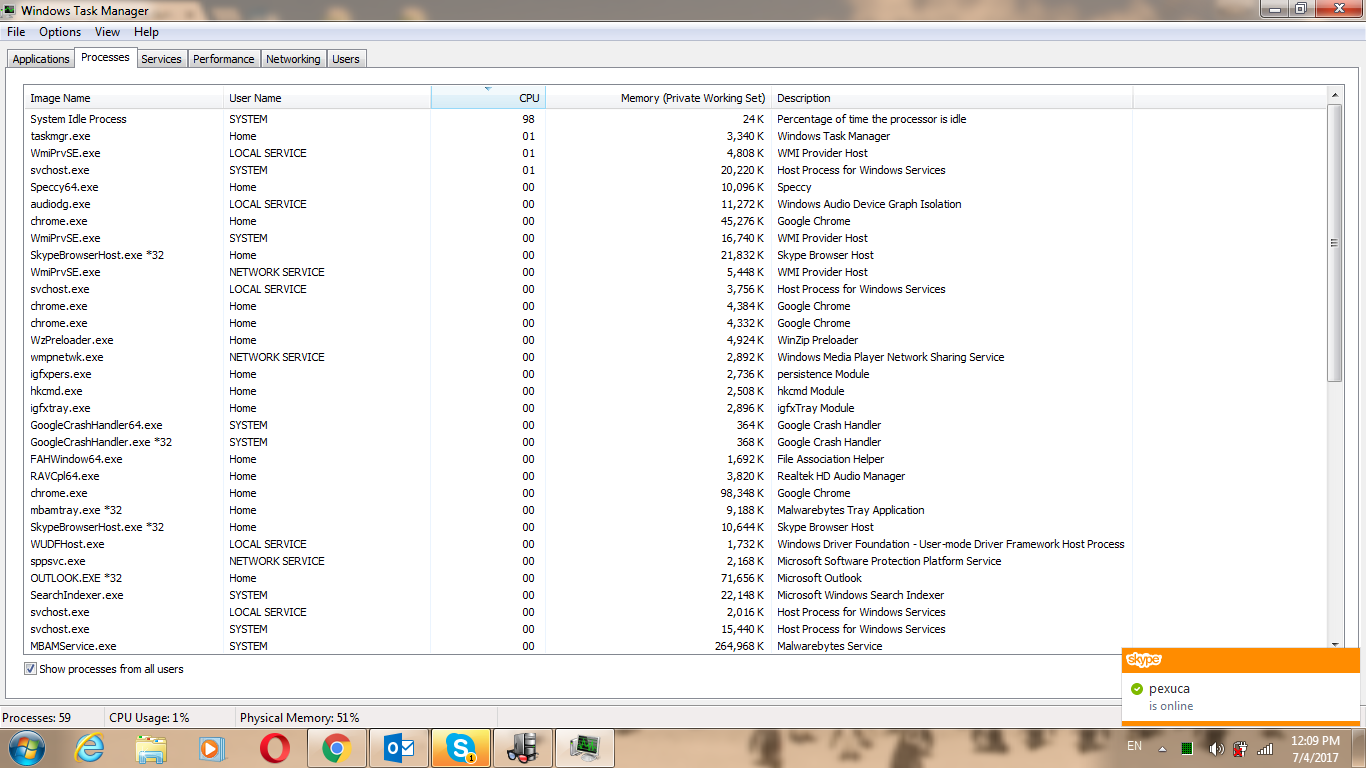
Task: Select the System Idle Process row
Action: tap(675, 119)
